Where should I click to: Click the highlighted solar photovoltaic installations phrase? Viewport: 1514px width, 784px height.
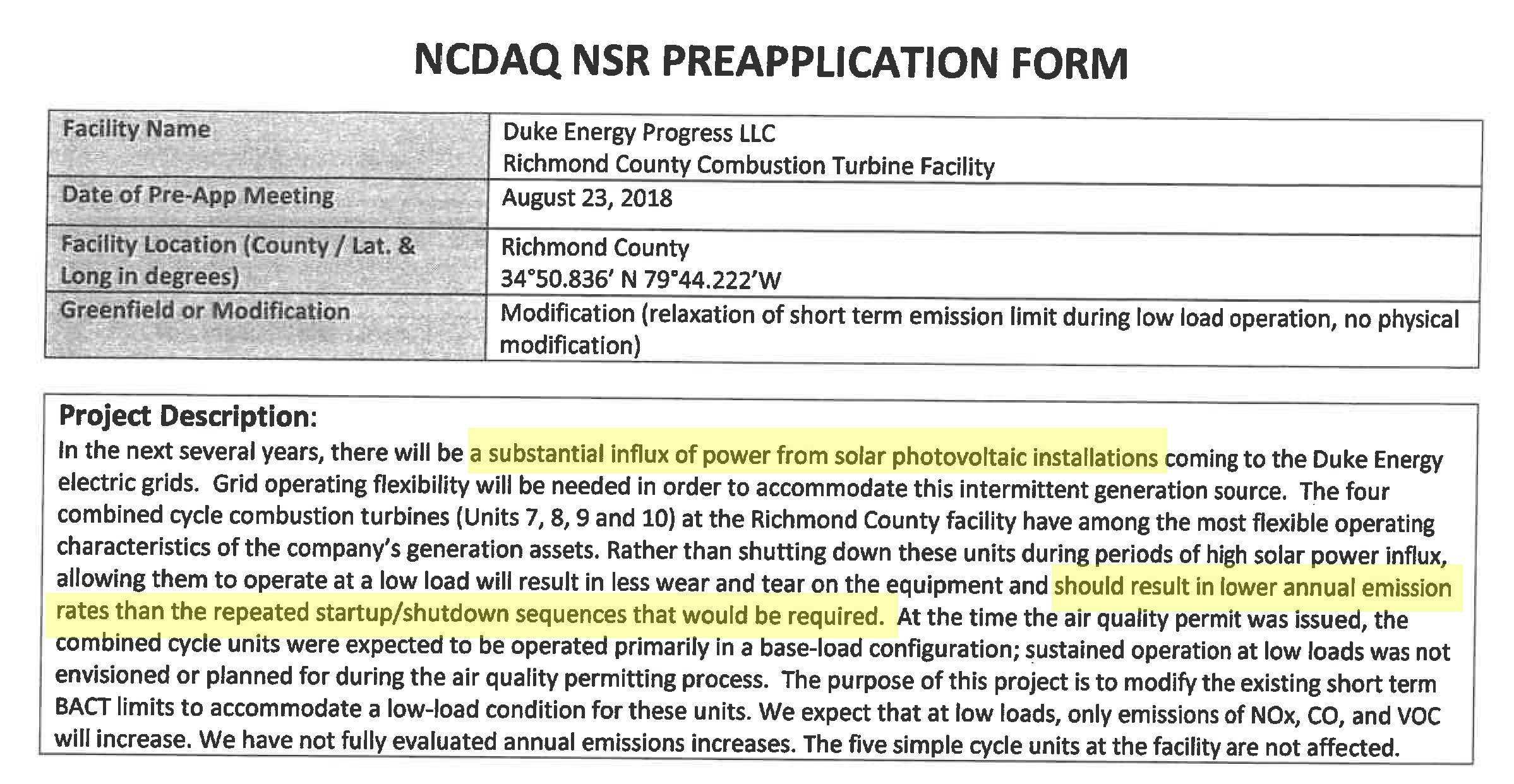[817, 454]
